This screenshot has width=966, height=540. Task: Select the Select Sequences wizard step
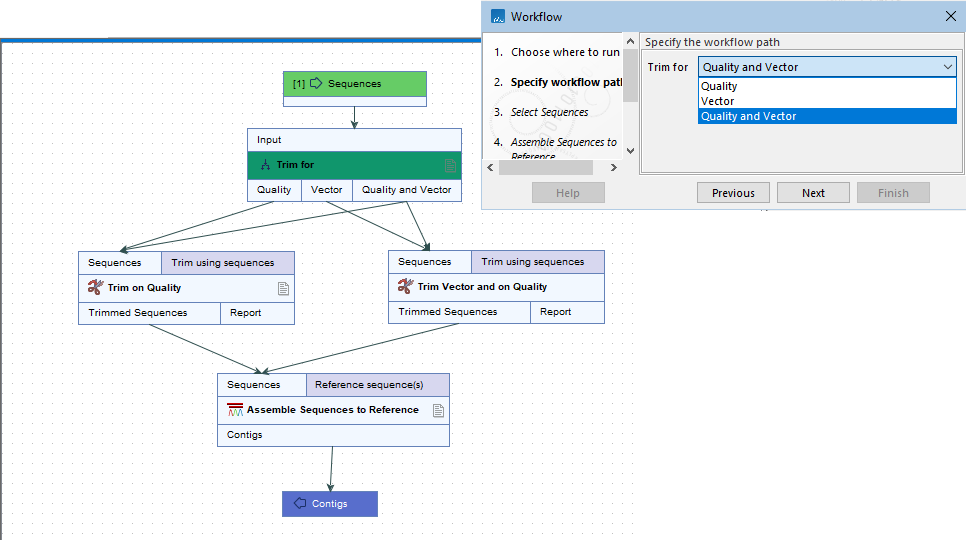coord(549,112)
